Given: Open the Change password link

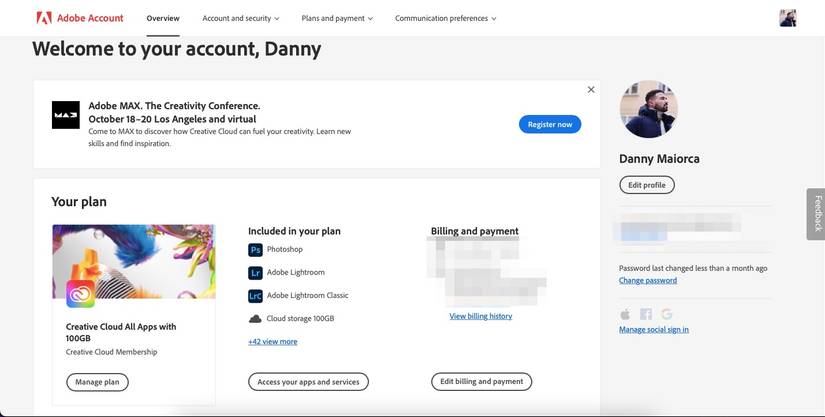Looking at the screenshot, I should coord(646,280).
